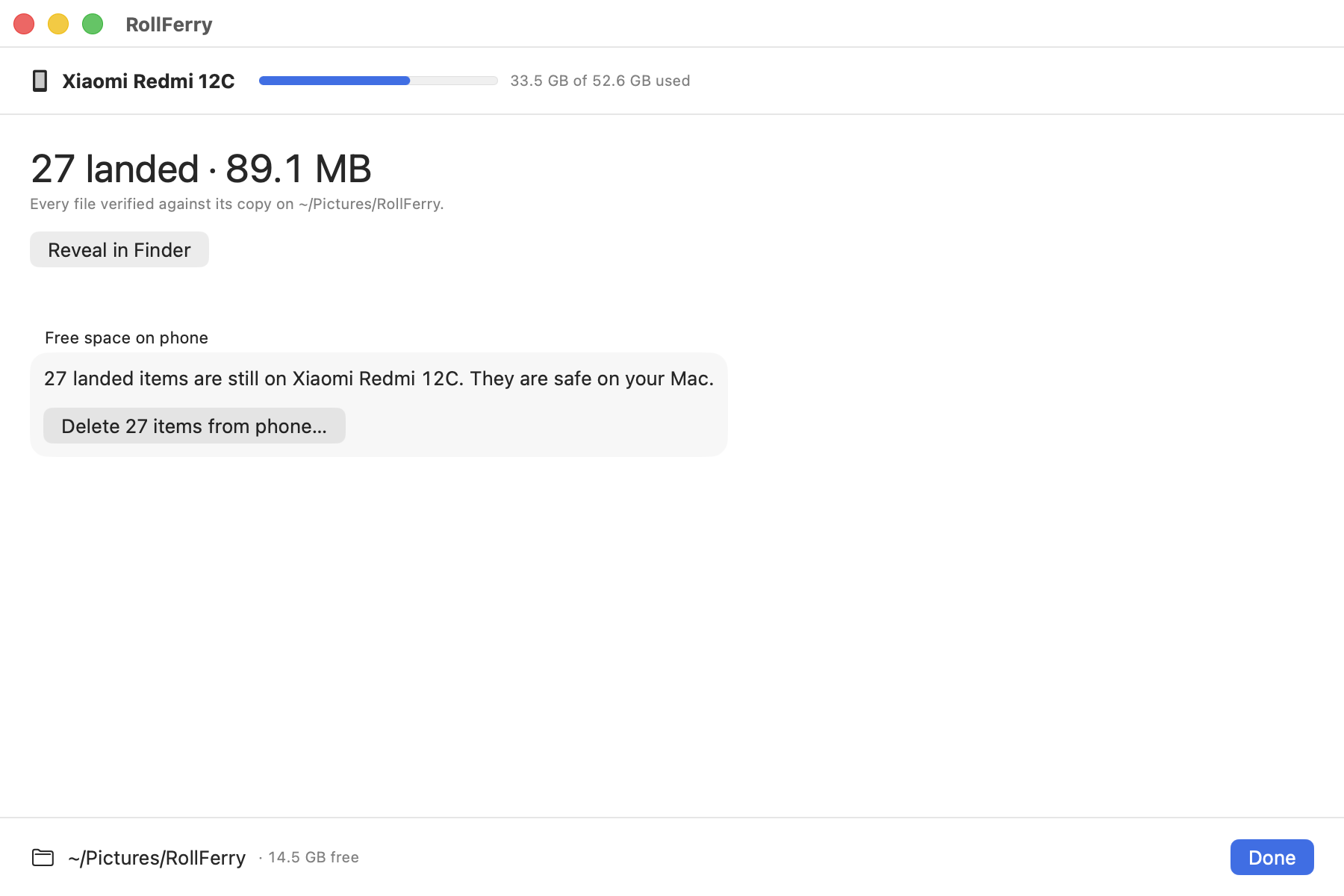Screen dimensions: 1344x896
Task: Click the phone storage usage bar
Action: [378, 81]
